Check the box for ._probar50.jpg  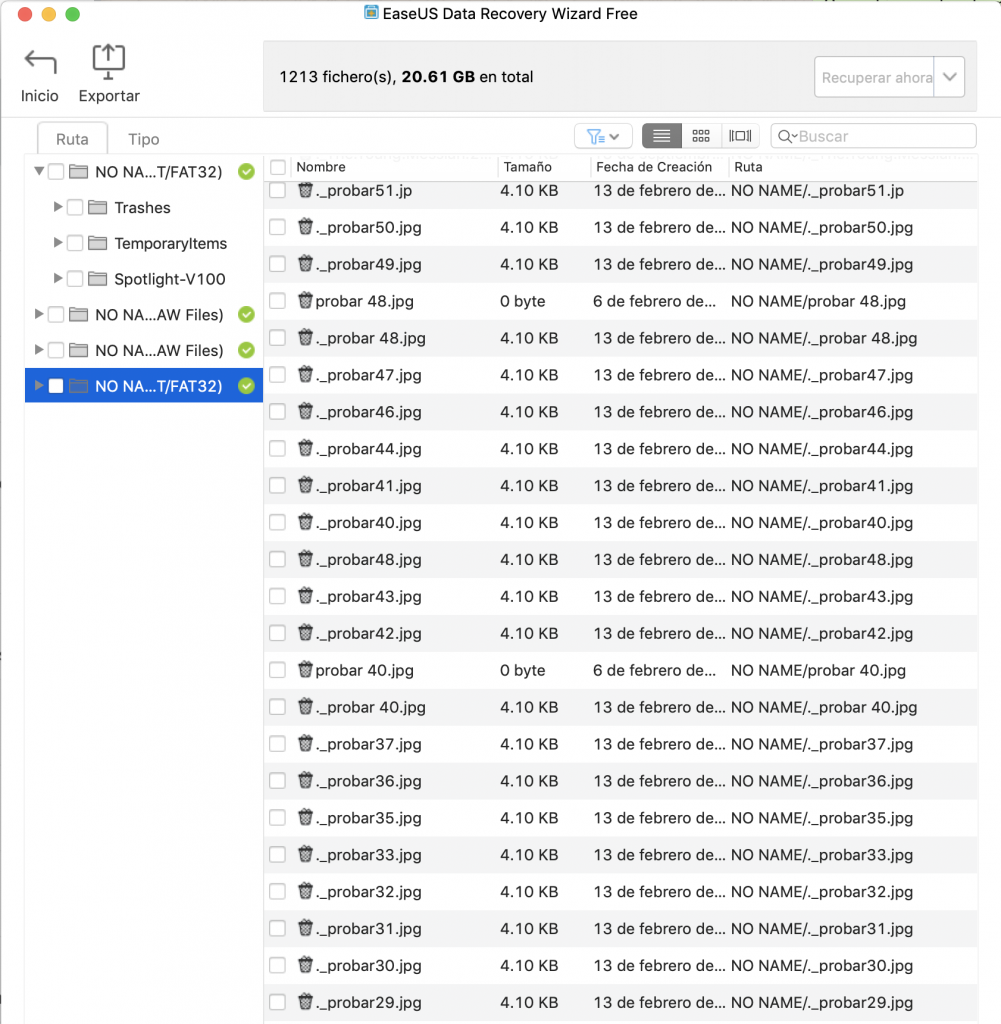(278, 227)
